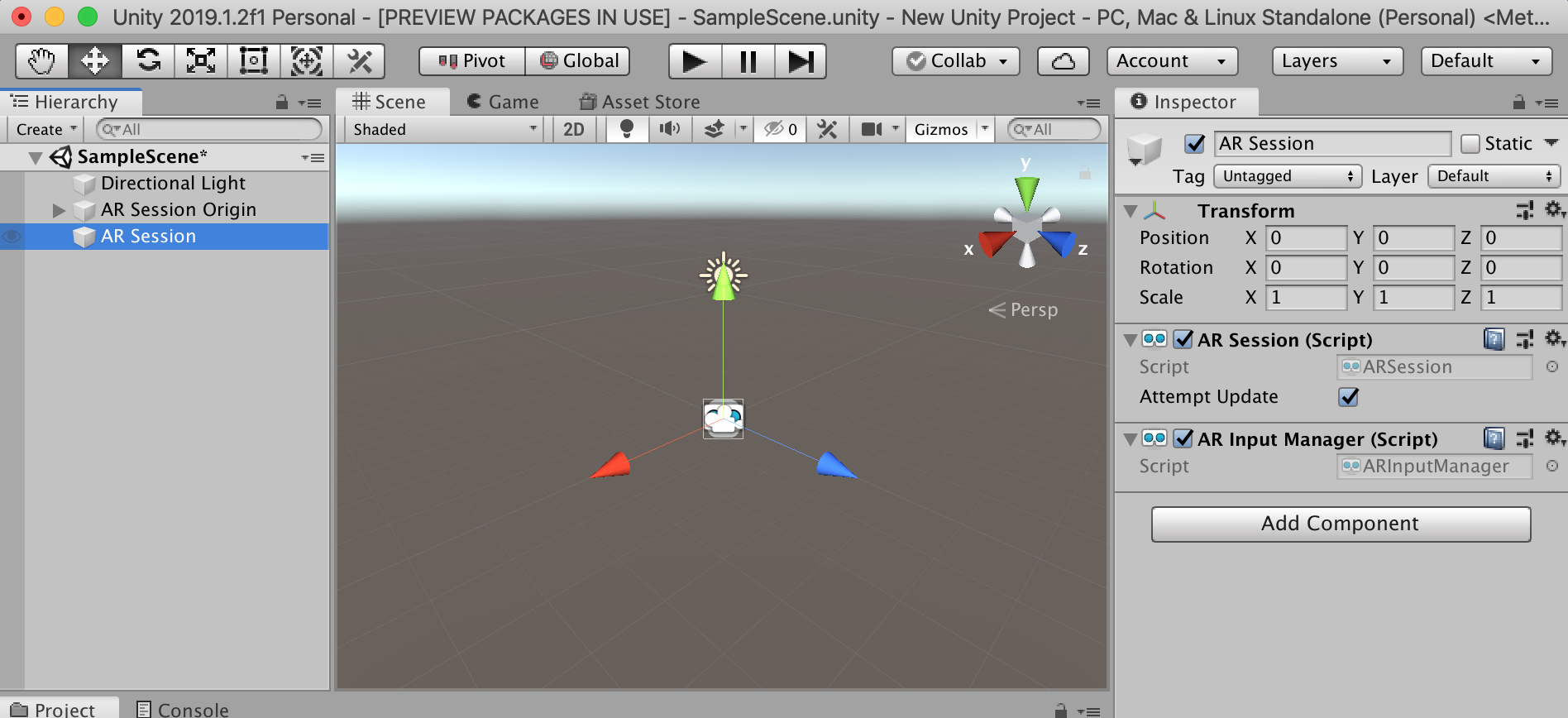Expand AR Session Origin in hierarchy

click(x=59, y=210)
